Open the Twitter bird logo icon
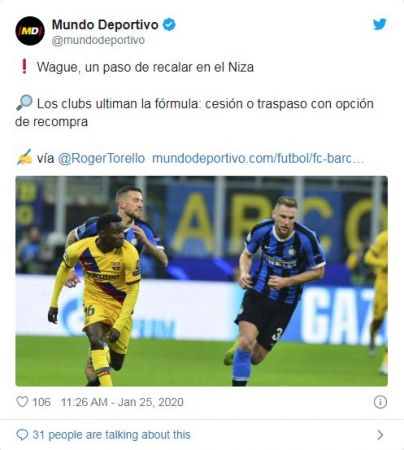404x450 pixels. [x=379, y=24]
